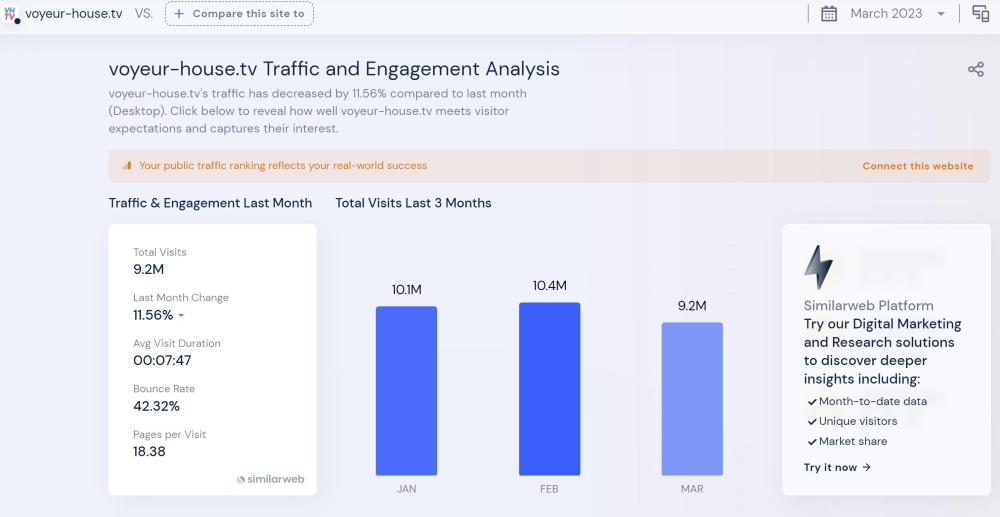
Task: Follow the Try it now link
Action: pos(837,467)
